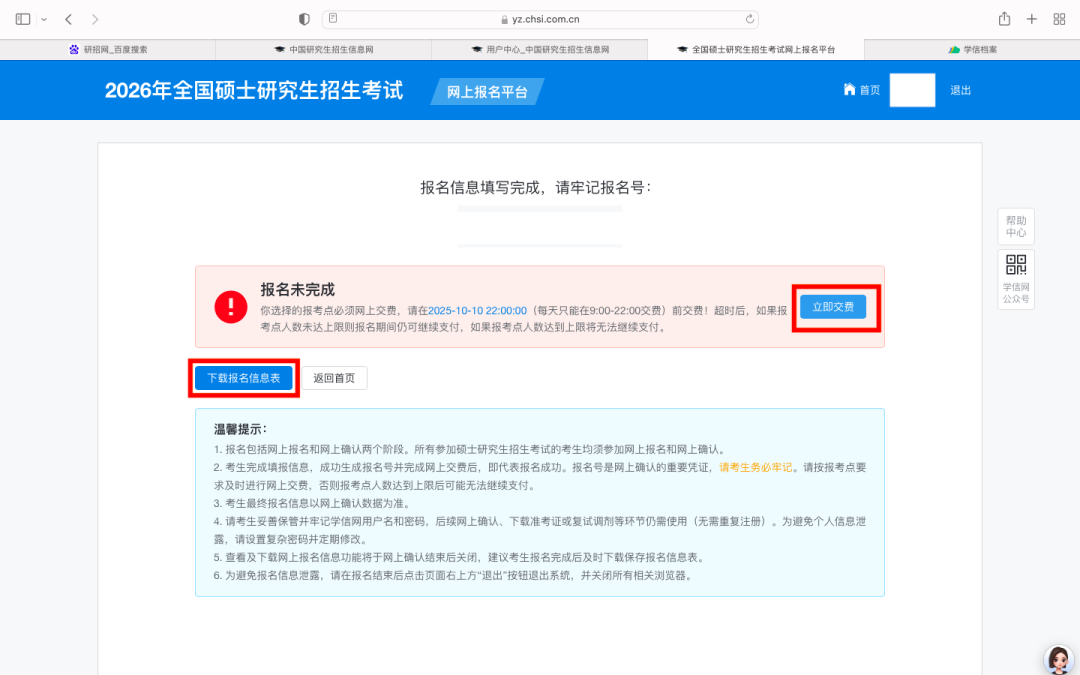Open the Safari share icon
This screenshot has height=675, width=1080.
click(1004, 19)
